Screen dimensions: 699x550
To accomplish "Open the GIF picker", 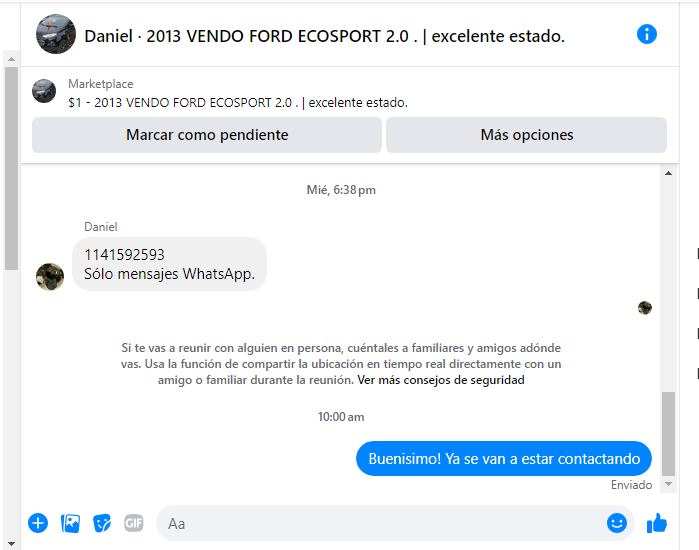I will click(x=134, y=523).
